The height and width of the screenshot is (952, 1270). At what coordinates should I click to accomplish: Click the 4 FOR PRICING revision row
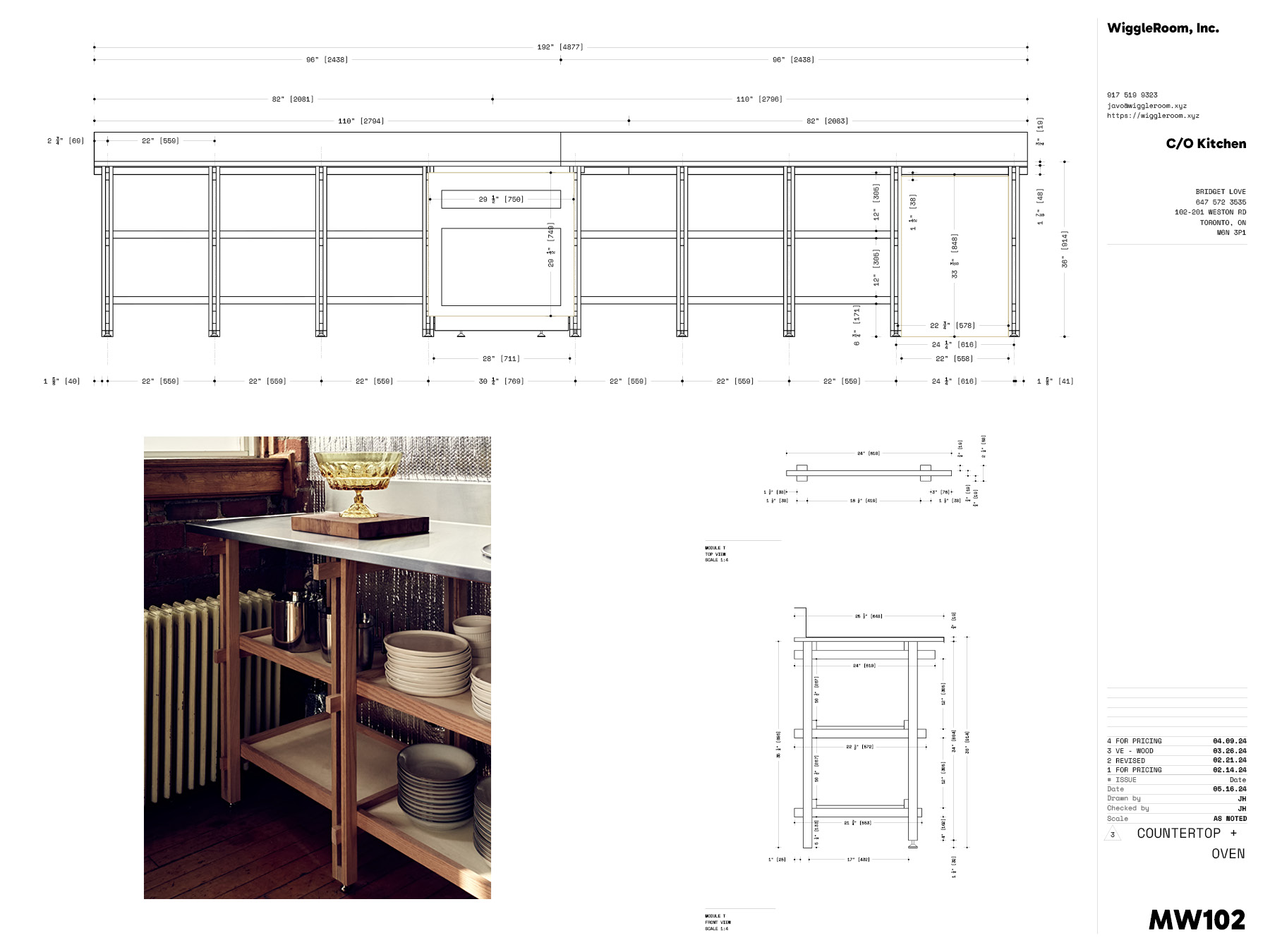[1176, 741]
